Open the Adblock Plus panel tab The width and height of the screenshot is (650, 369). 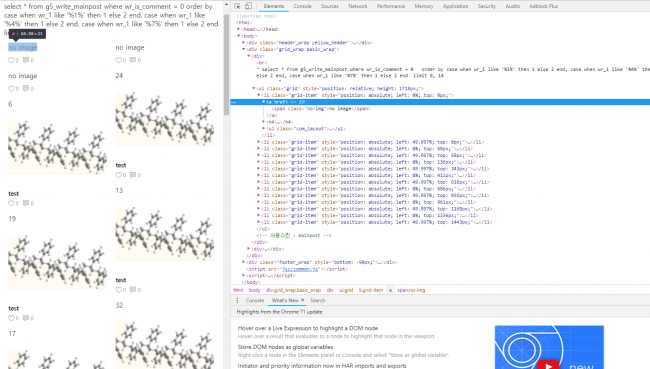tap(543, 6)
